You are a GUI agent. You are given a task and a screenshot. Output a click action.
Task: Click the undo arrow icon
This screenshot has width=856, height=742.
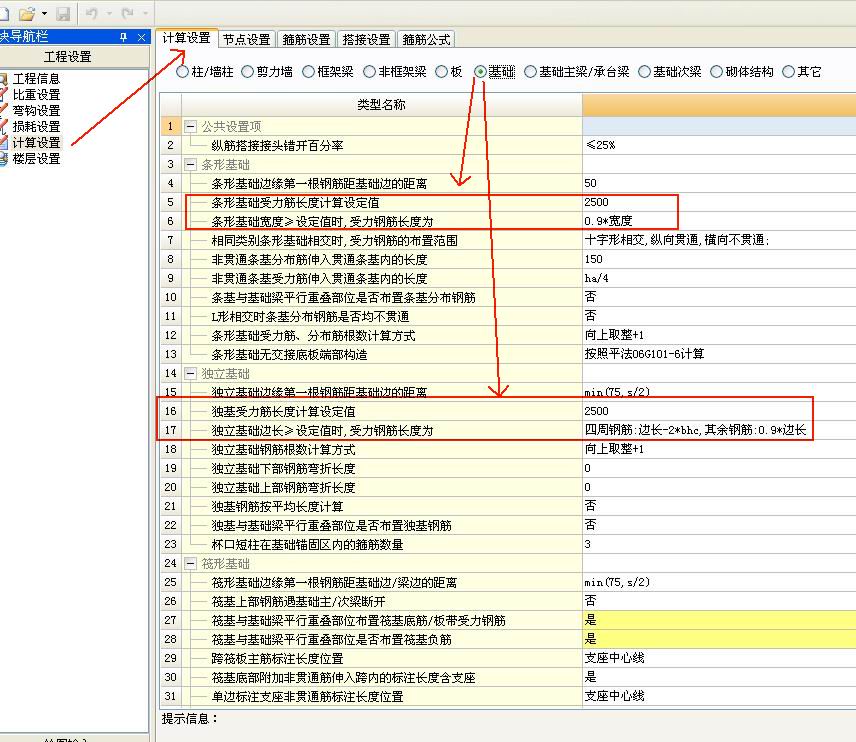[x=92, y=13]
